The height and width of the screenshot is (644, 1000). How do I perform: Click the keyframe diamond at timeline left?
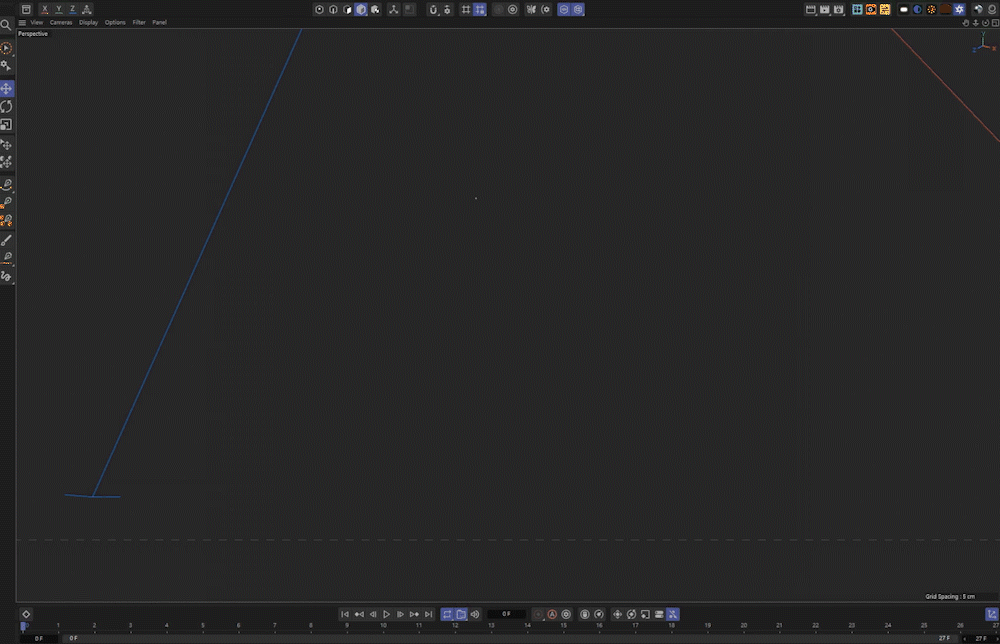click(26, 614)
